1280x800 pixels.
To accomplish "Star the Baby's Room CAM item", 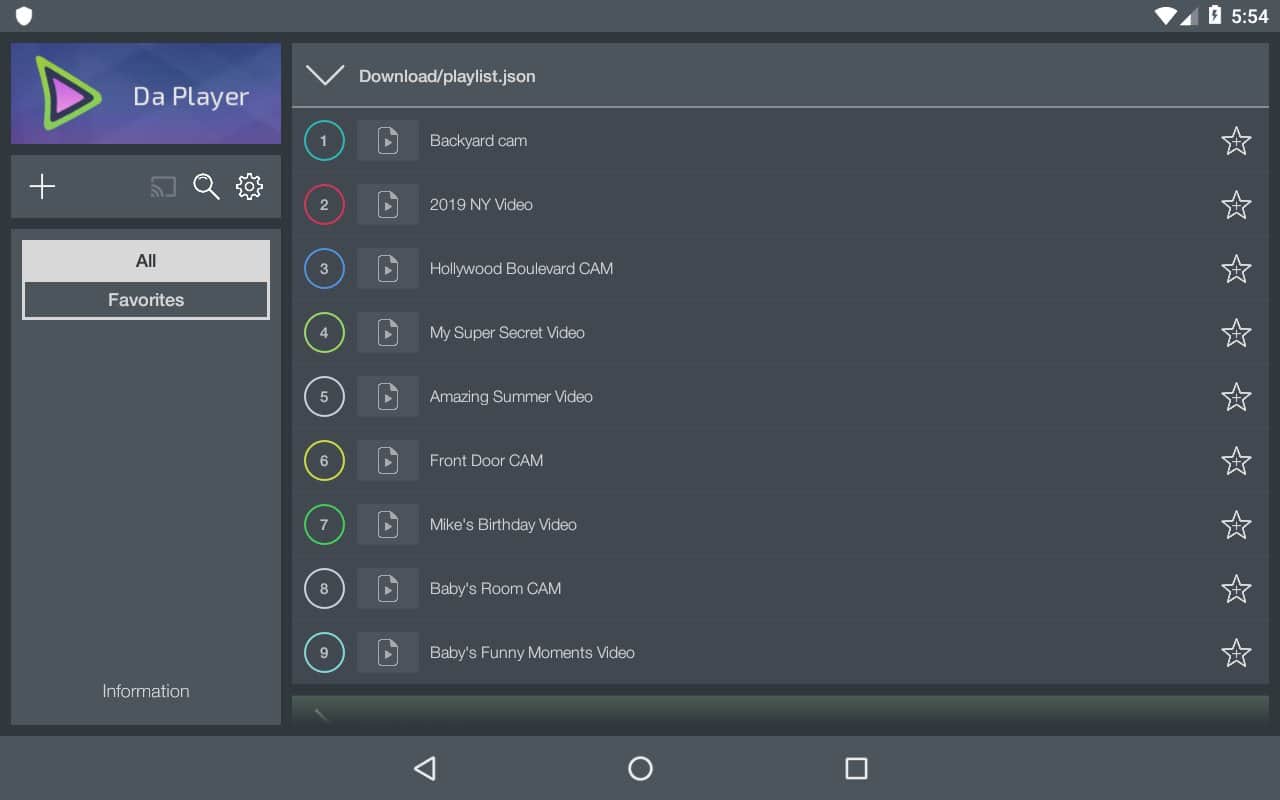I will [x=1236, y=589].
